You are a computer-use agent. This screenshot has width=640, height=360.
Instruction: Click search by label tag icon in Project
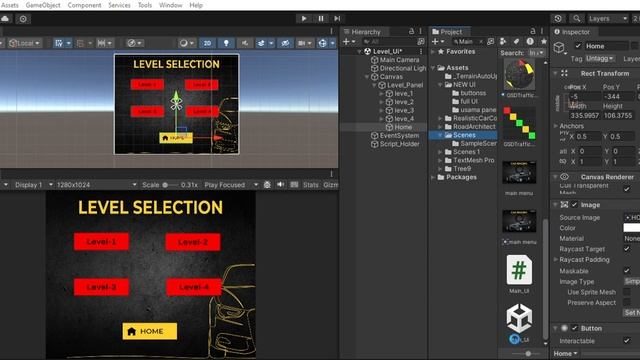coord(516,41)
